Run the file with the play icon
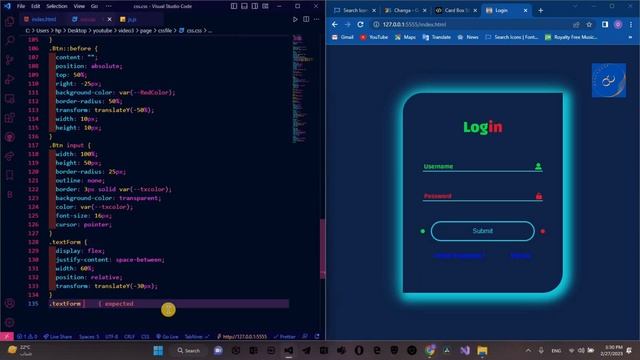The height and width of the screenshot is (360, 640). pyautogui.click(x=295, y=19)
